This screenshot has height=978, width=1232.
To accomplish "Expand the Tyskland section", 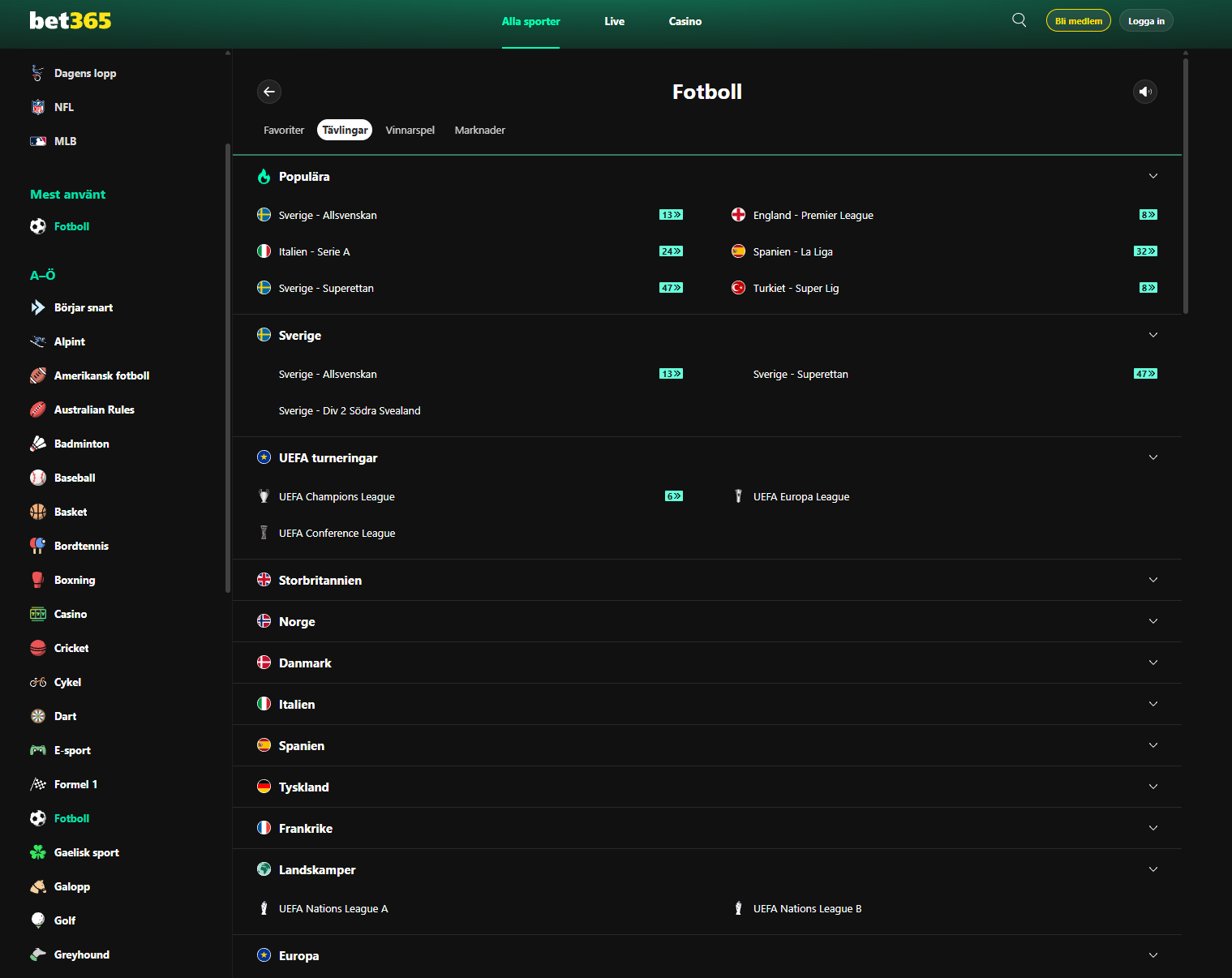I will tap(707, 787).
